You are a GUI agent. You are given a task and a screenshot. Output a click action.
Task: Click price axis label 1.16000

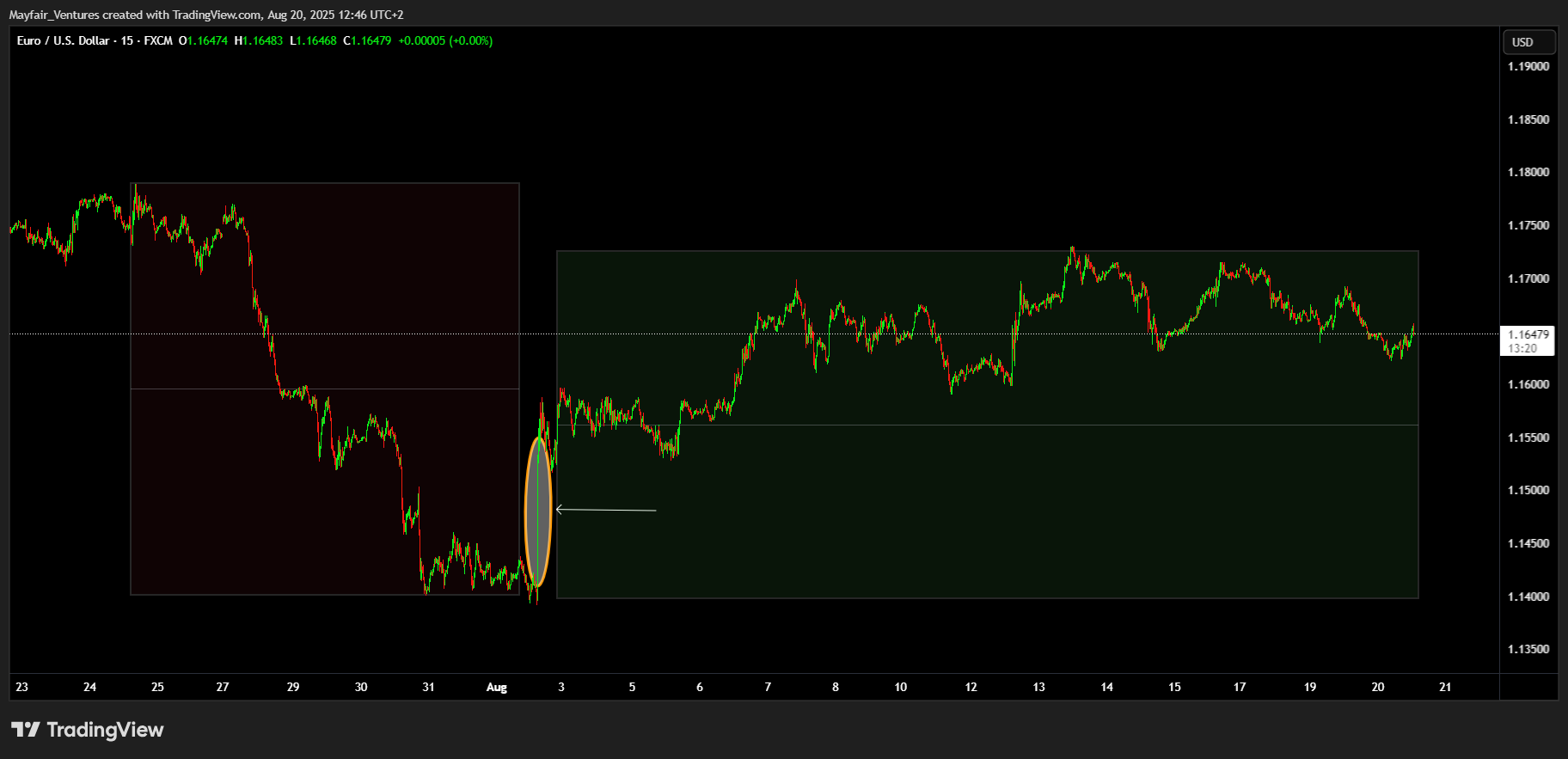pyautogui.click(x=1528, y=384)
